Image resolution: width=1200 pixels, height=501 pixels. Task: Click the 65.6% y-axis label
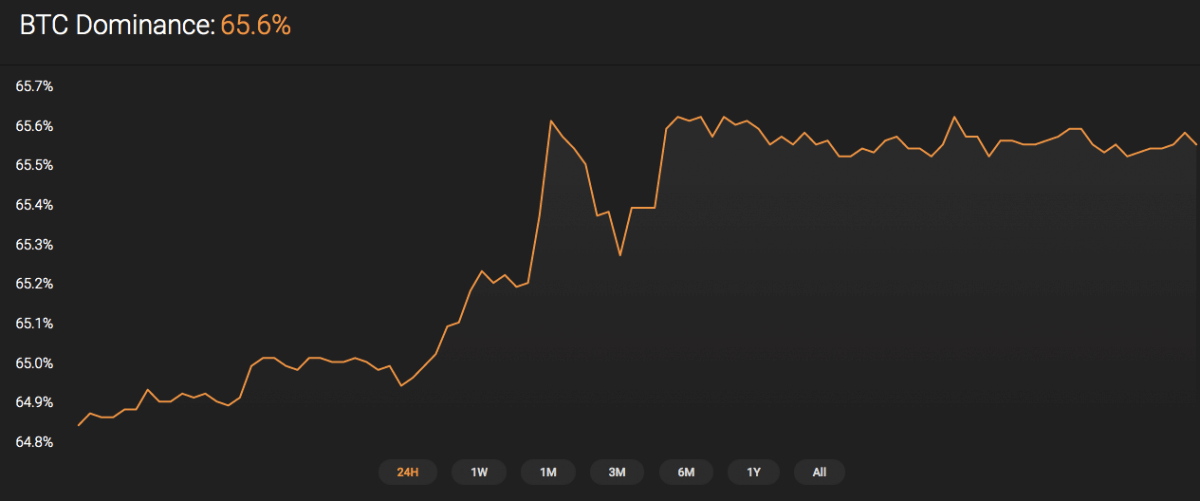coord(34,126)
